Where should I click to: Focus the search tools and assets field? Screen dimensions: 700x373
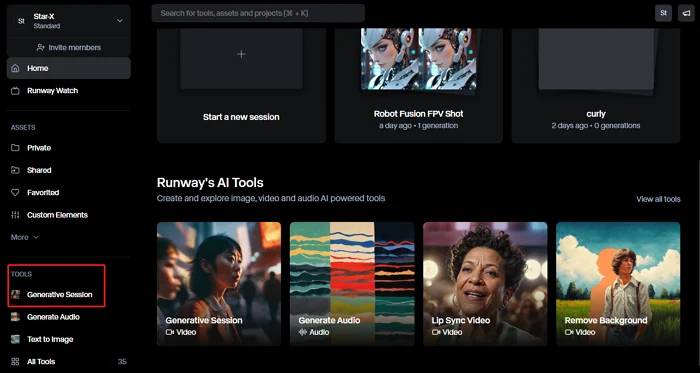[x=258, y=13]
